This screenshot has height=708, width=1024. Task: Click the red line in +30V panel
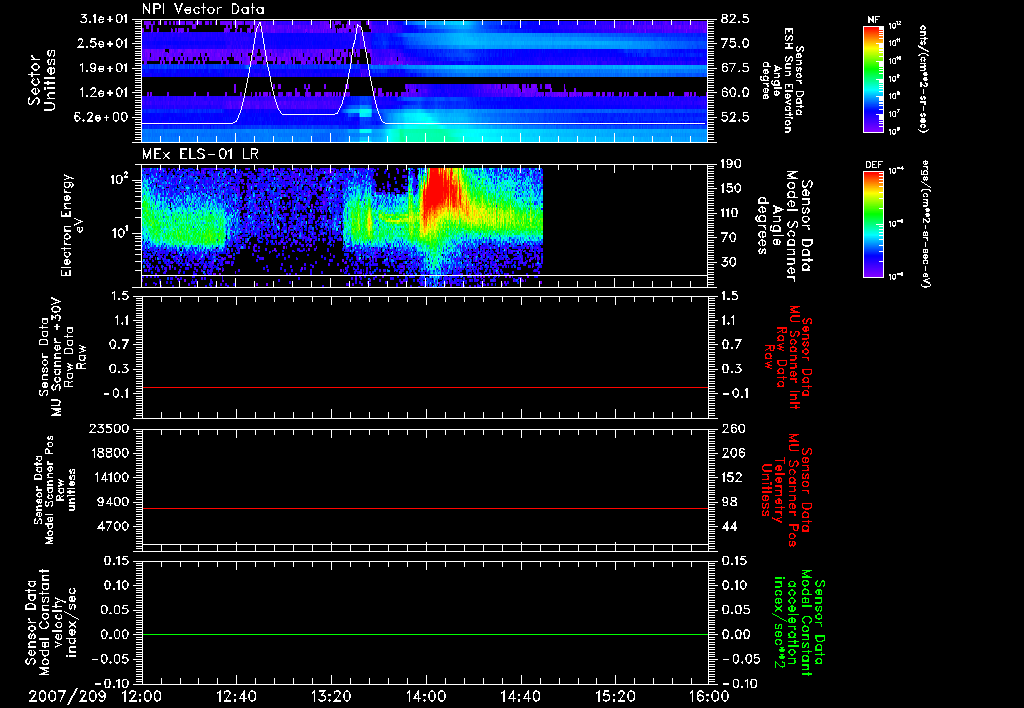coord(424,387)
